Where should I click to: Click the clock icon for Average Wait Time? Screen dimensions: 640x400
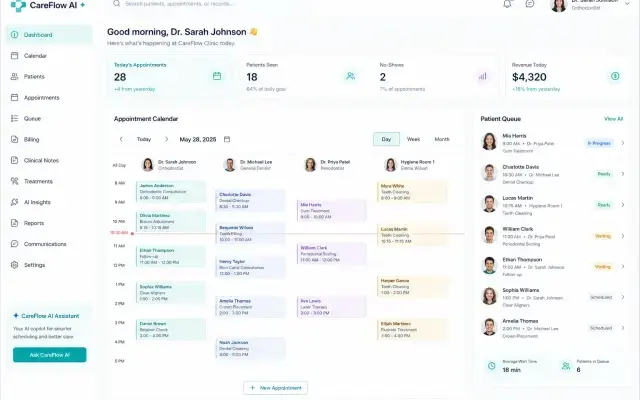click(491, 366)
